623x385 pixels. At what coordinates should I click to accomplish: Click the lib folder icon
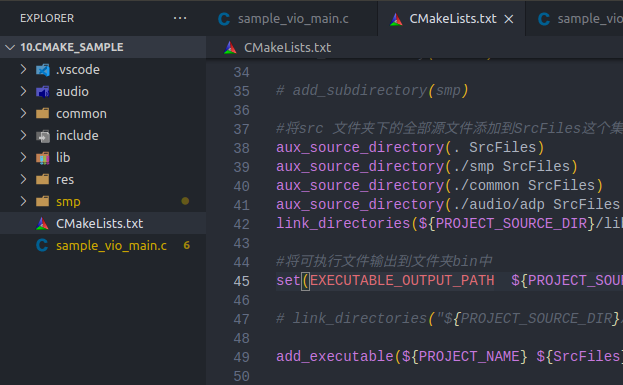coord(43,158)
